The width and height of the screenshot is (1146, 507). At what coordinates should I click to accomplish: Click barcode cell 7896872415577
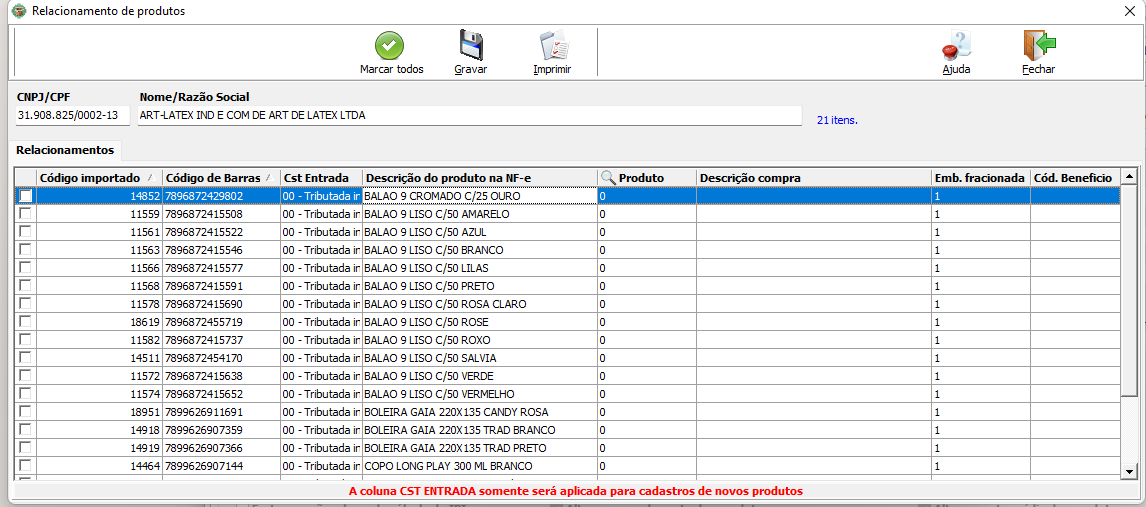221,267
